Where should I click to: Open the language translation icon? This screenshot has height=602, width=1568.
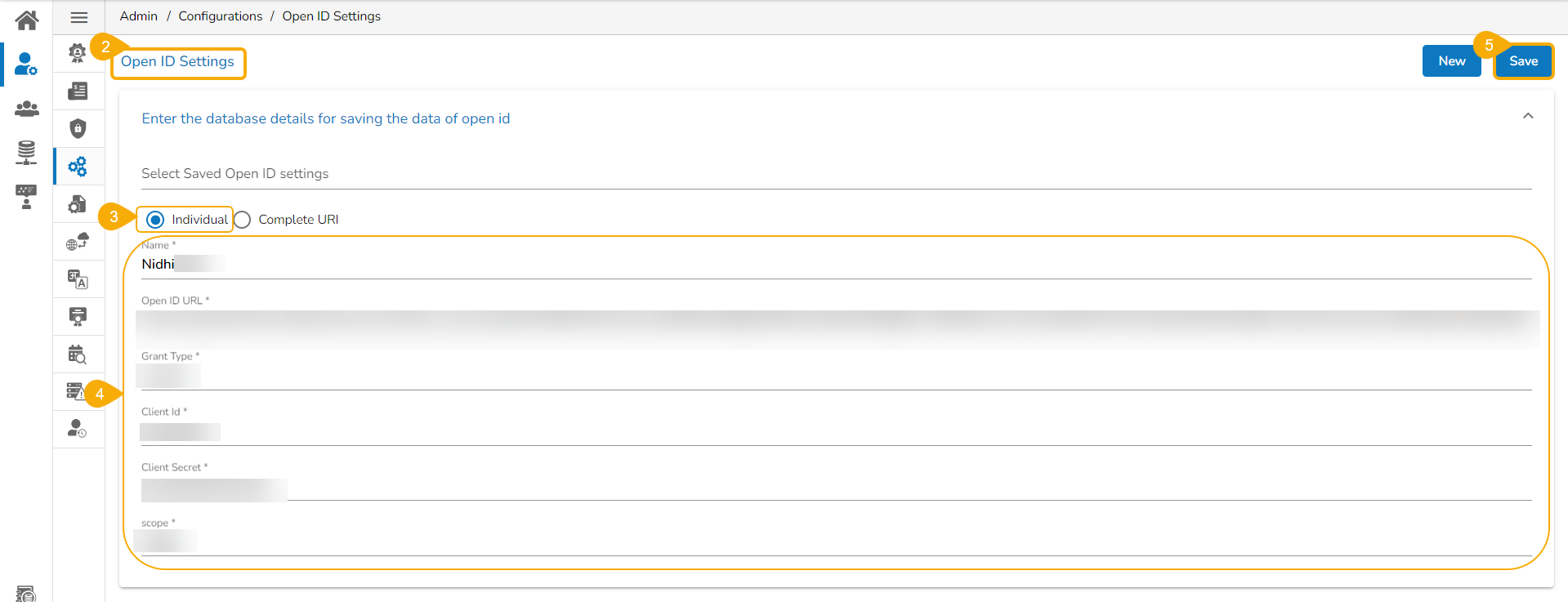78,279
